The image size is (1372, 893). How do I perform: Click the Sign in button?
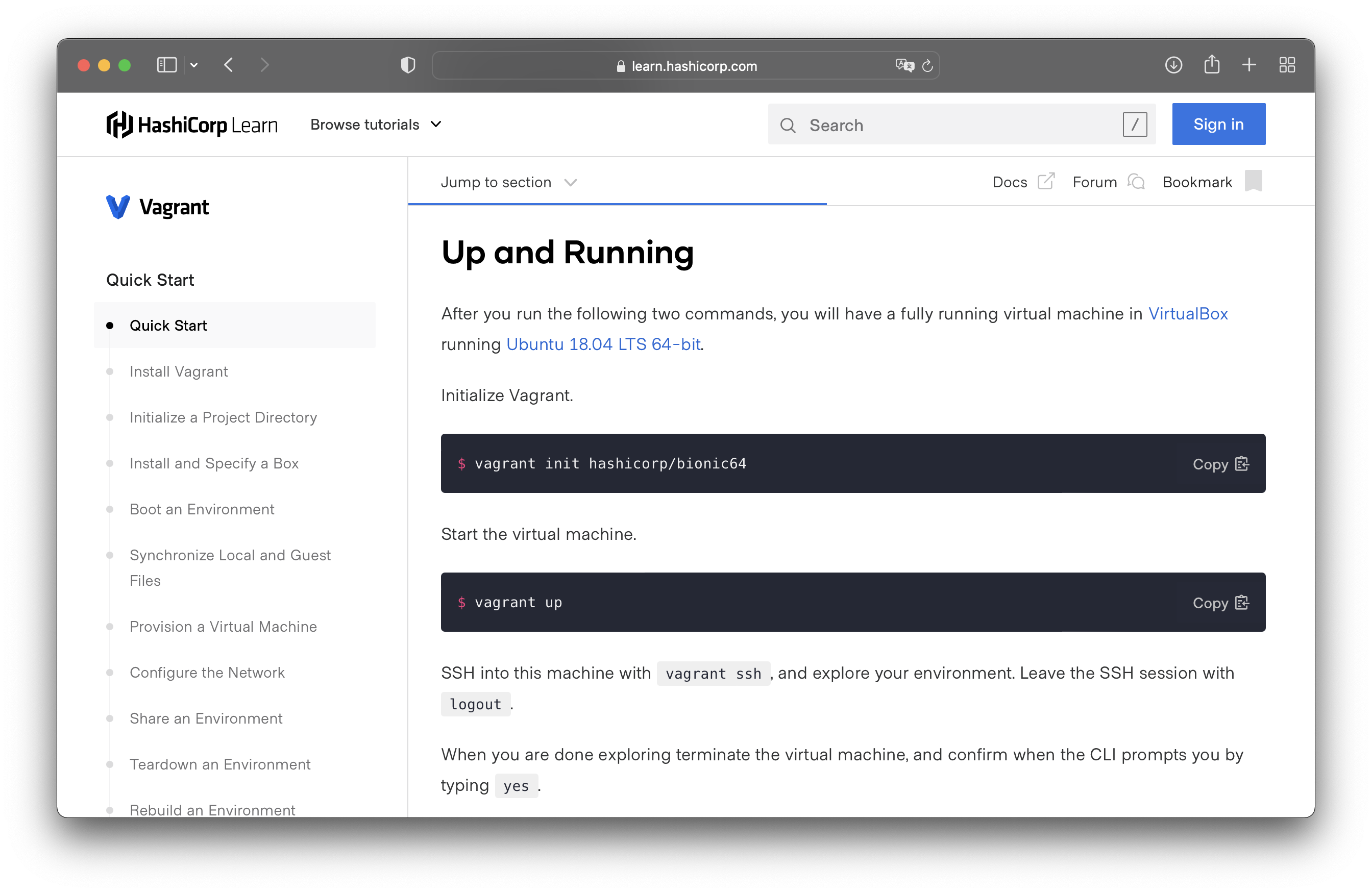(x=1218, y=125)
